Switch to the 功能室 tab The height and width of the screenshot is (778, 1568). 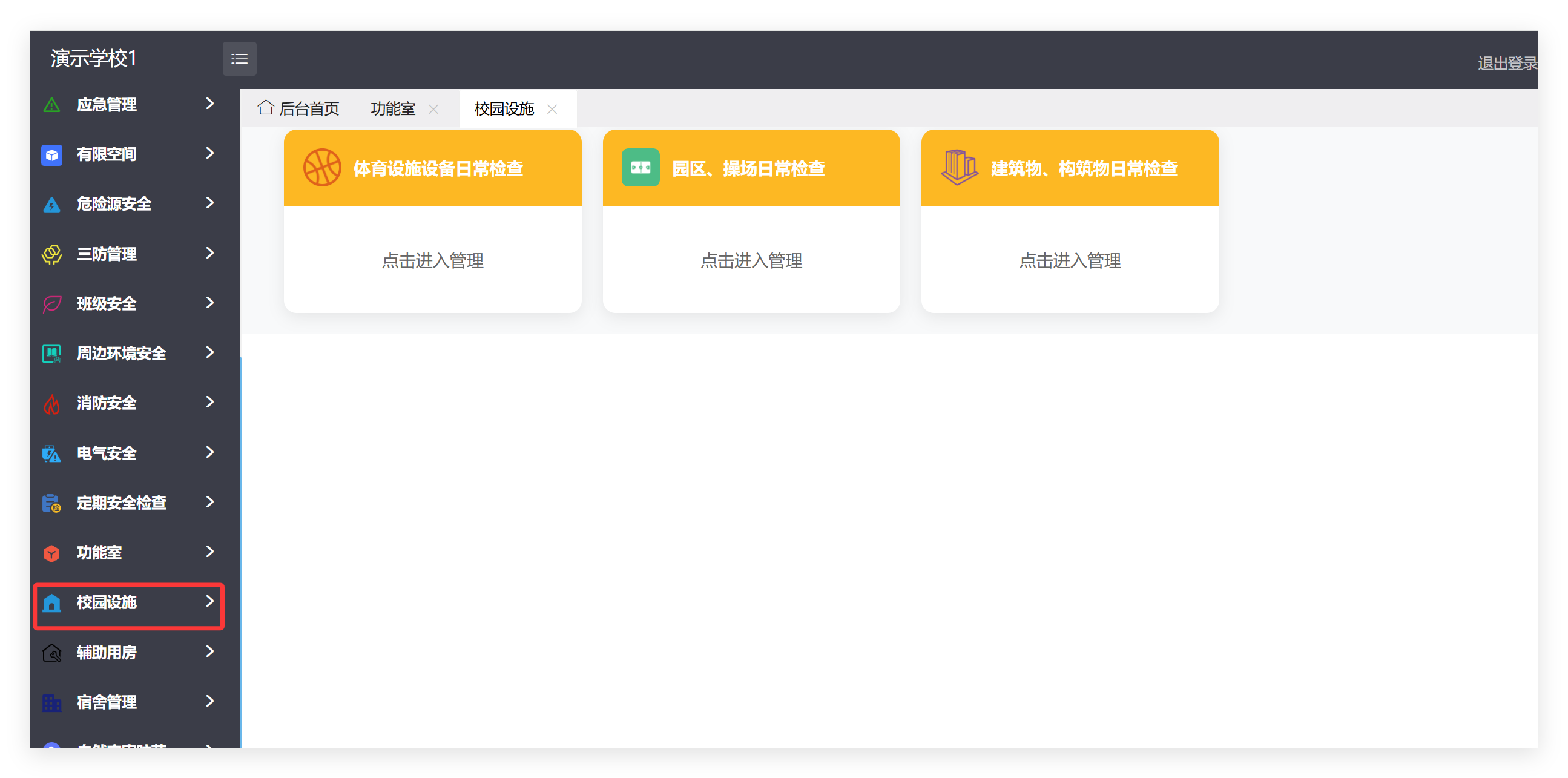click(x=393, y=108)
